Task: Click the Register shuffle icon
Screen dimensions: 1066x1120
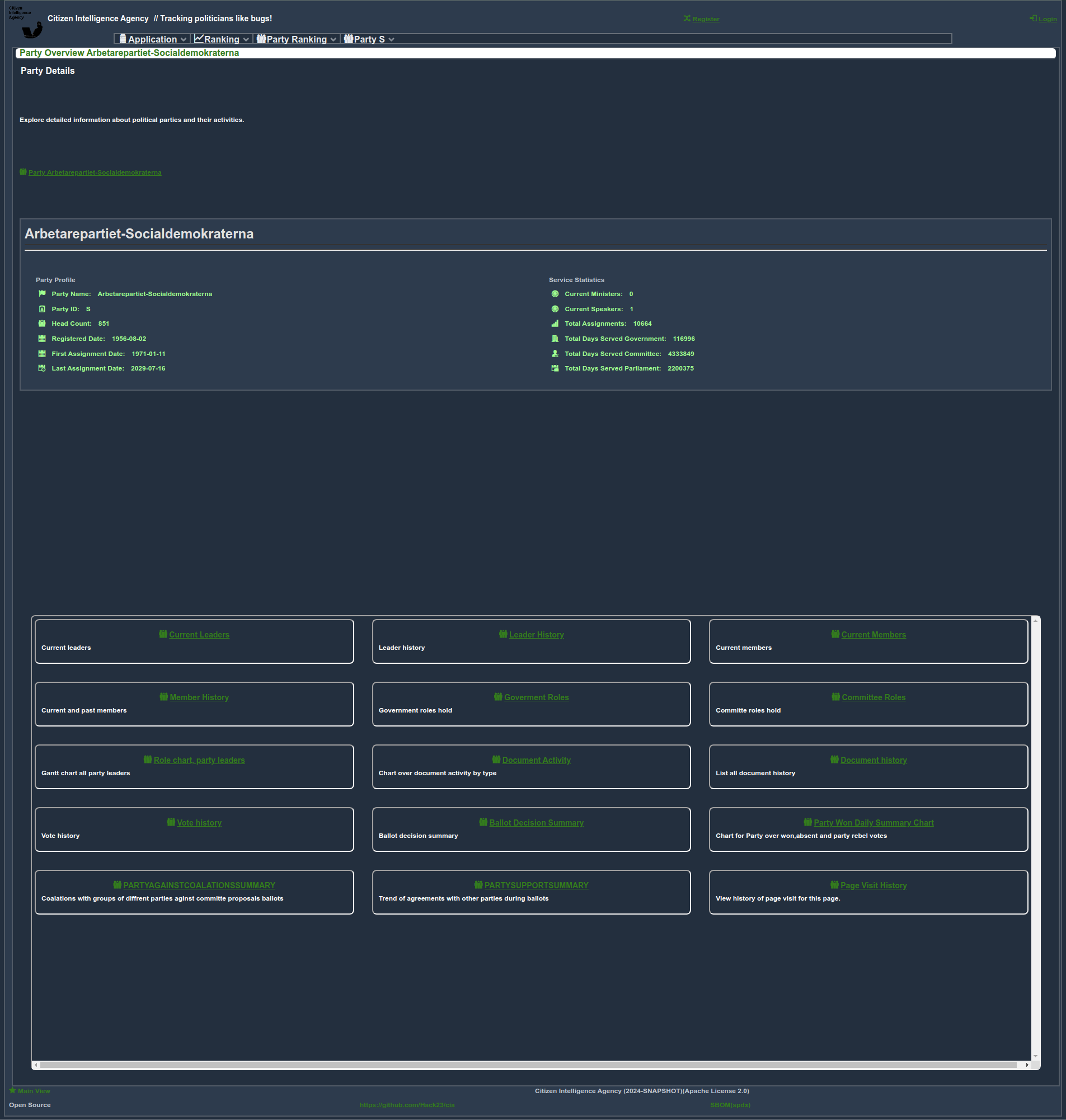Action: click(687, 19)
